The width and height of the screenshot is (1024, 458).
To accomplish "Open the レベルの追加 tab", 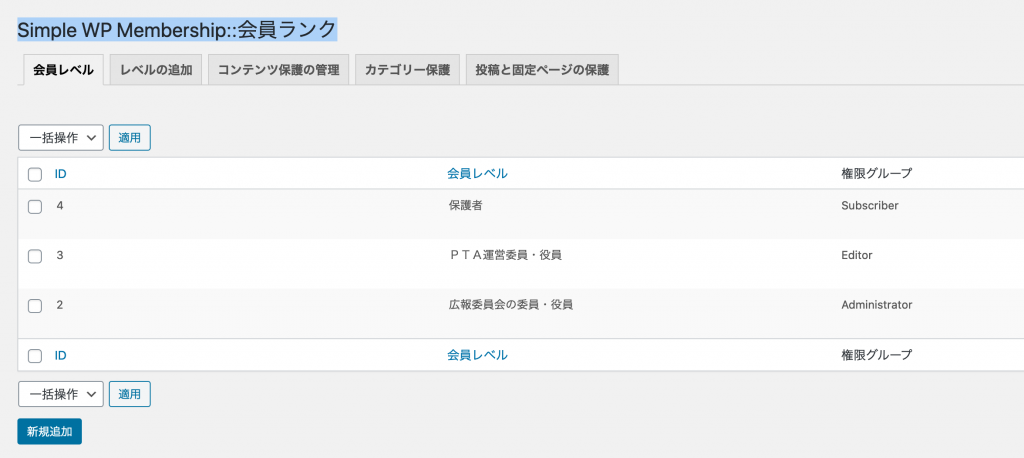I will pos(156,70).
